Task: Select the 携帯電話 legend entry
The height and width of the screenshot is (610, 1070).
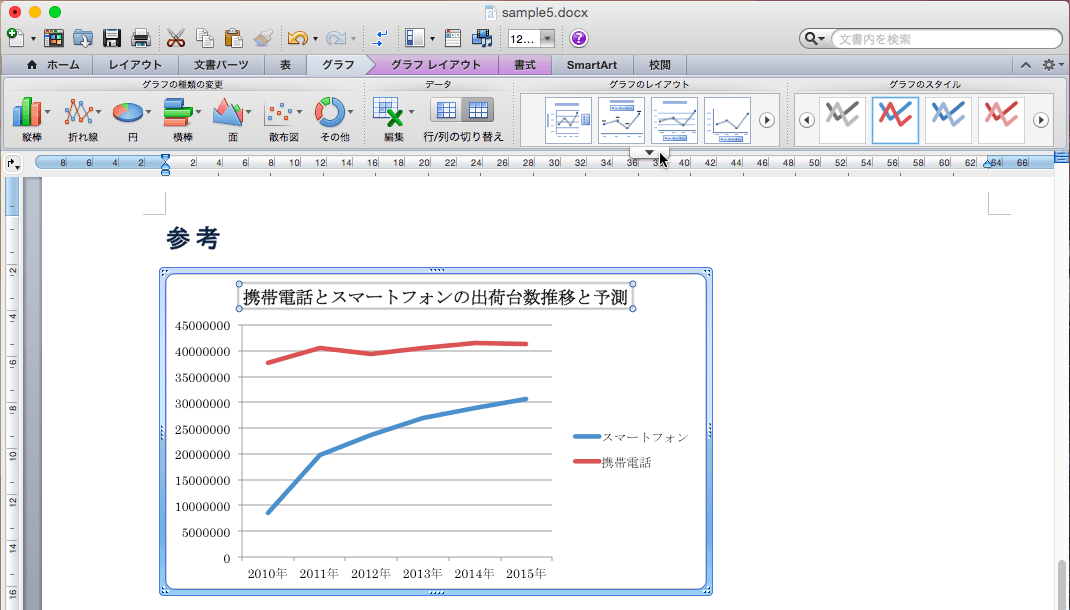Action: (613, 462)
